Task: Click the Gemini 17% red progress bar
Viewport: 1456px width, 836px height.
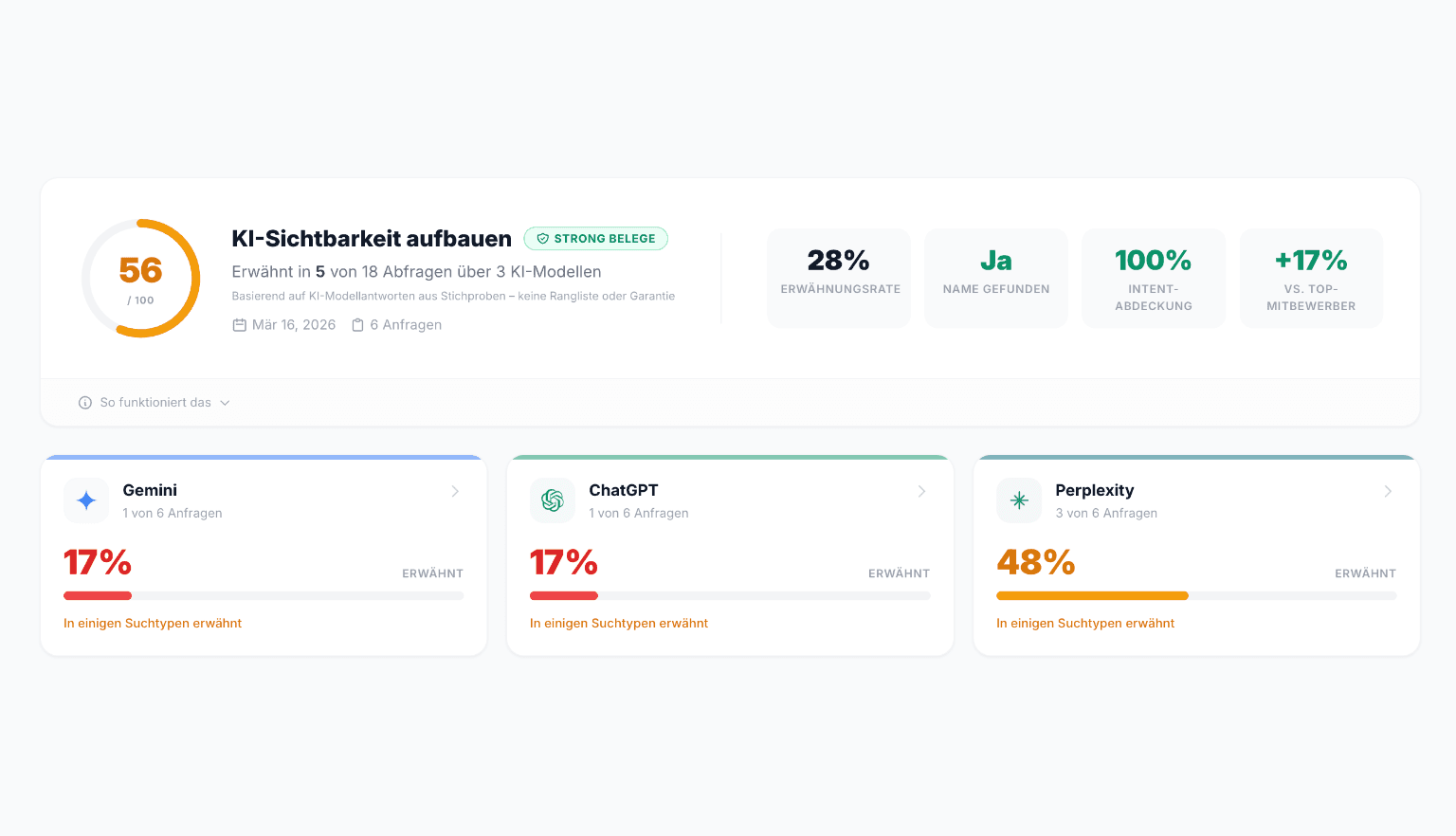Action: pos(98,596)
